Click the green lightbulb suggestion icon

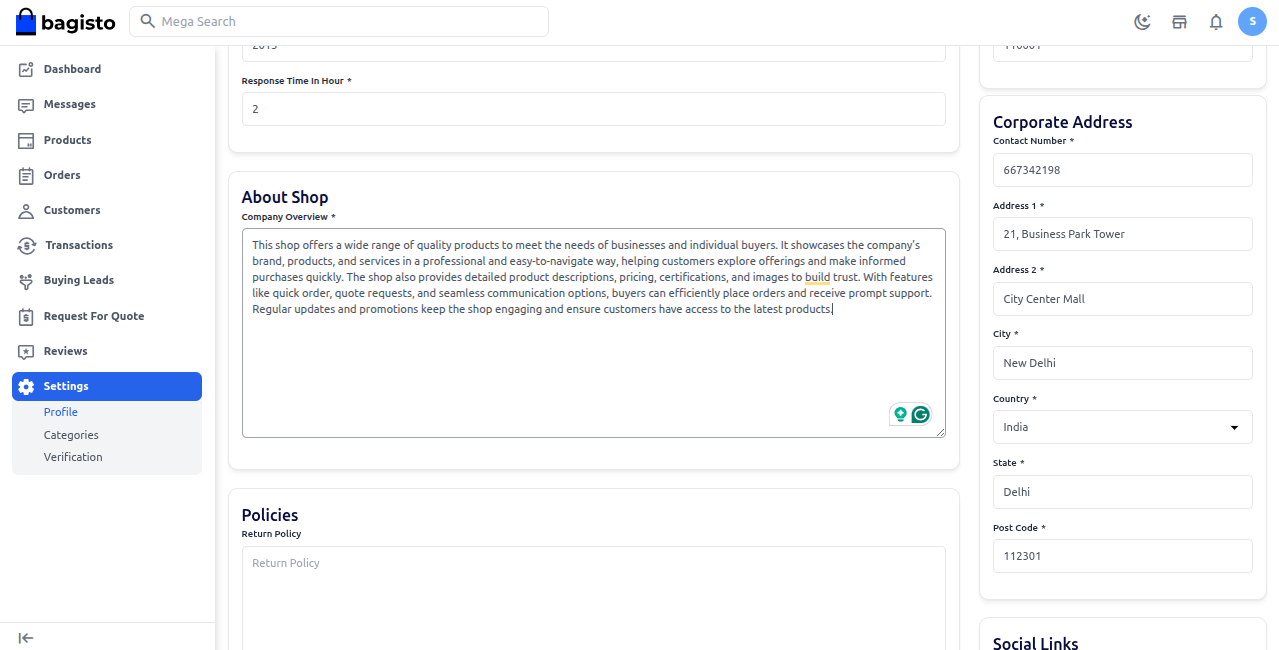900,414
